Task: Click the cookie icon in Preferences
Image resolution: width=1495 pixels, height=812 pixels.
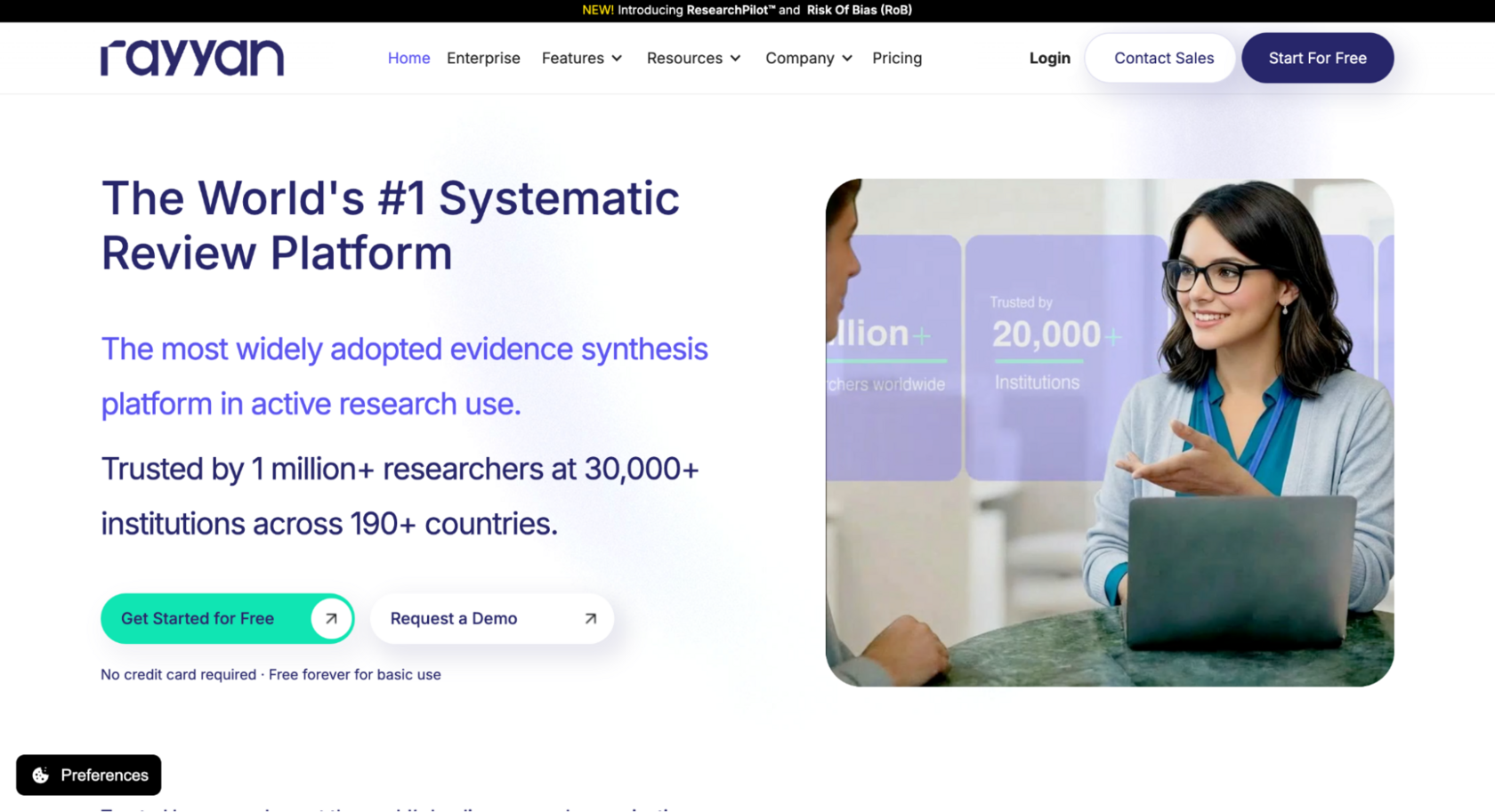Action: coord(41,776)
